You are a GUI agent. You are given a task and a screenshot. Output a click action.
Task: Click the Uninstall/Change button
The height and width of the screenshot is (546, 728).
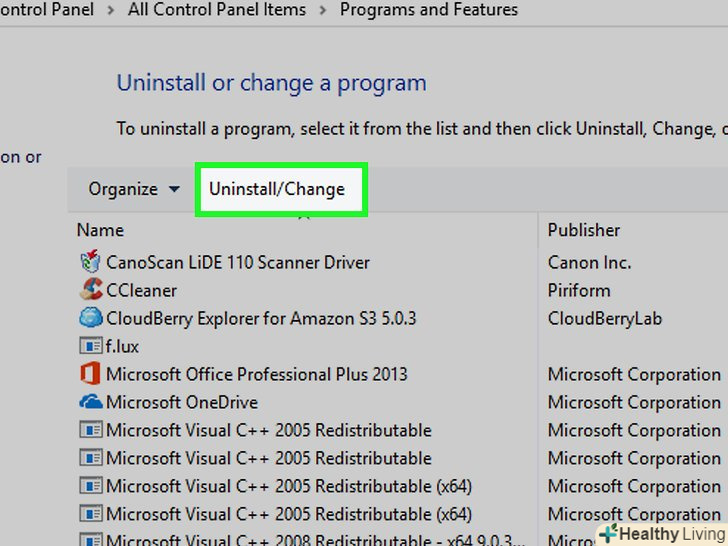click(277, 189)
